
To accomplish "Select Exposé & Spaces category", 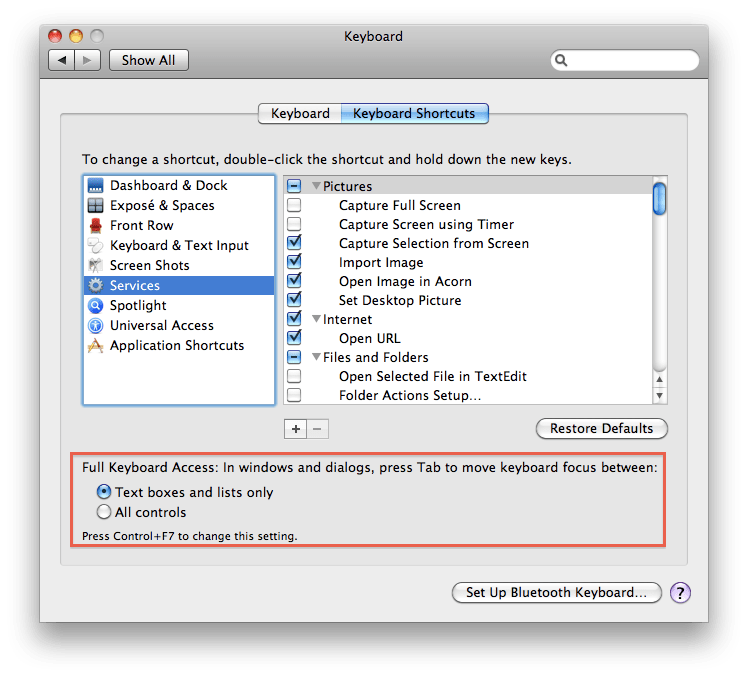I will (x=179, y=206).
